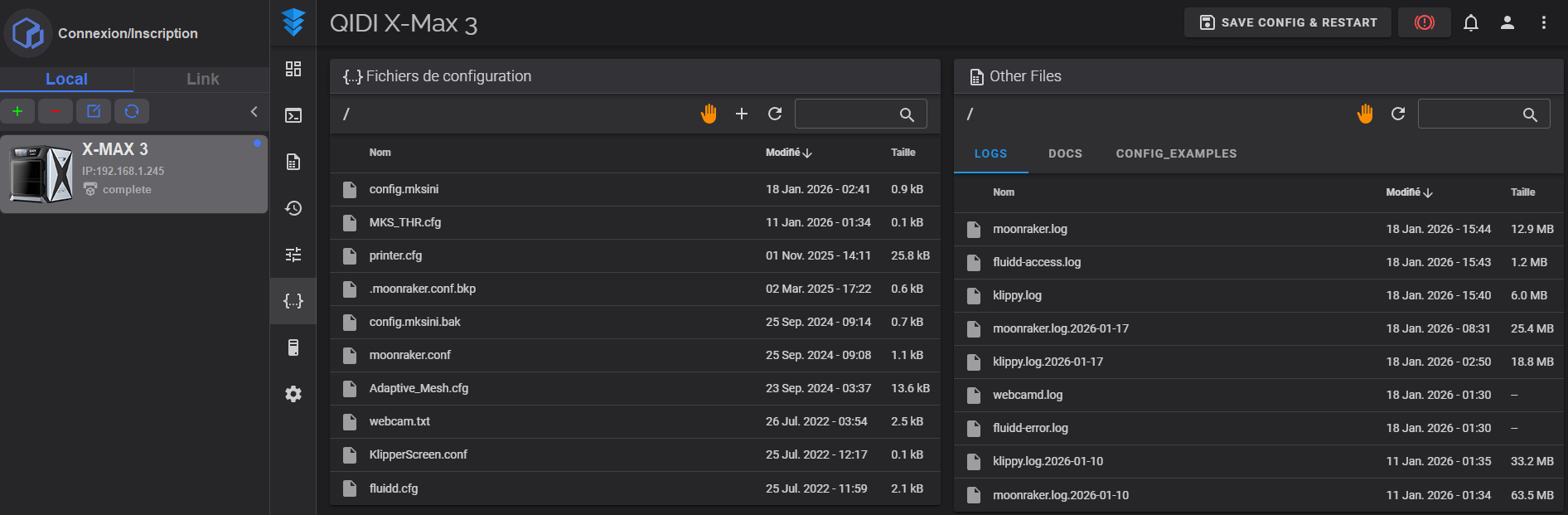Refresh the Fichiers de configuration list
This screenshot has height=515, width=1568.
point(775,114)
